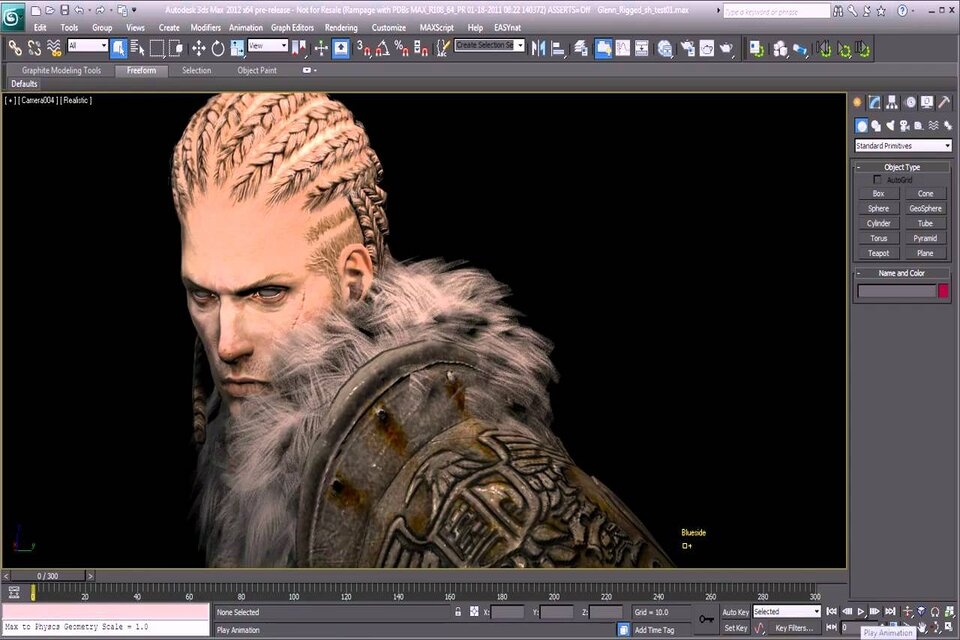Open the Standard Primitives dropdown
The image size is (960, 640).
coord(900,145)
